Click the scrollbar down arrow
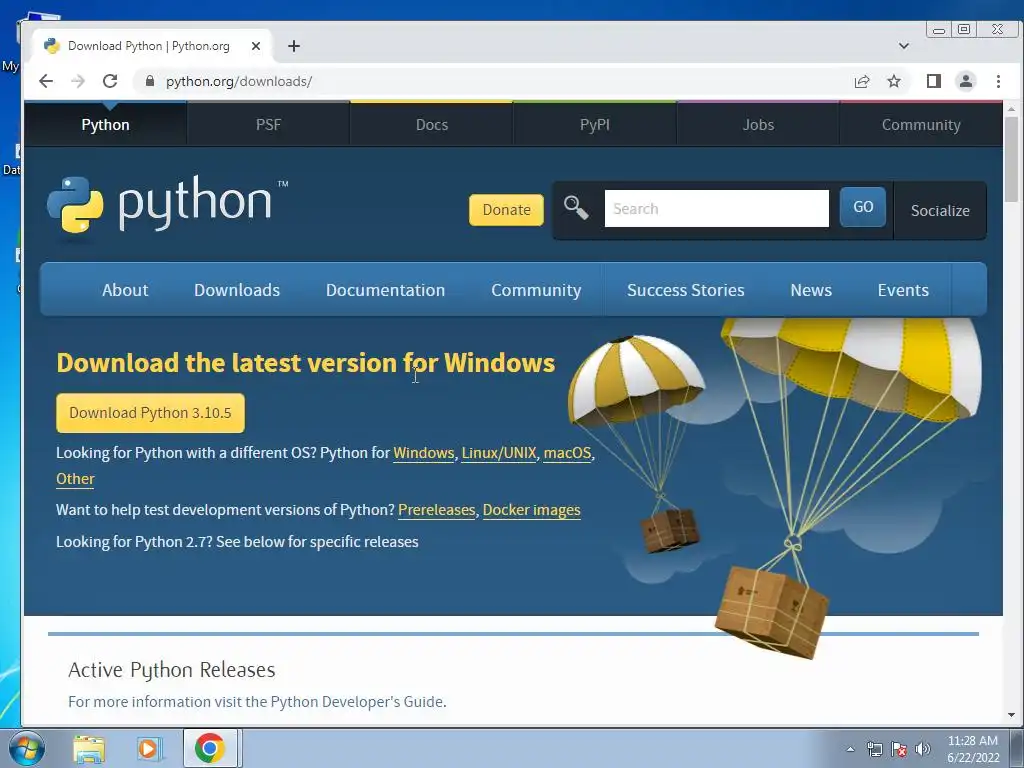The width and height of the screenshot is (1024, 768). click(x=1011, y=715)
